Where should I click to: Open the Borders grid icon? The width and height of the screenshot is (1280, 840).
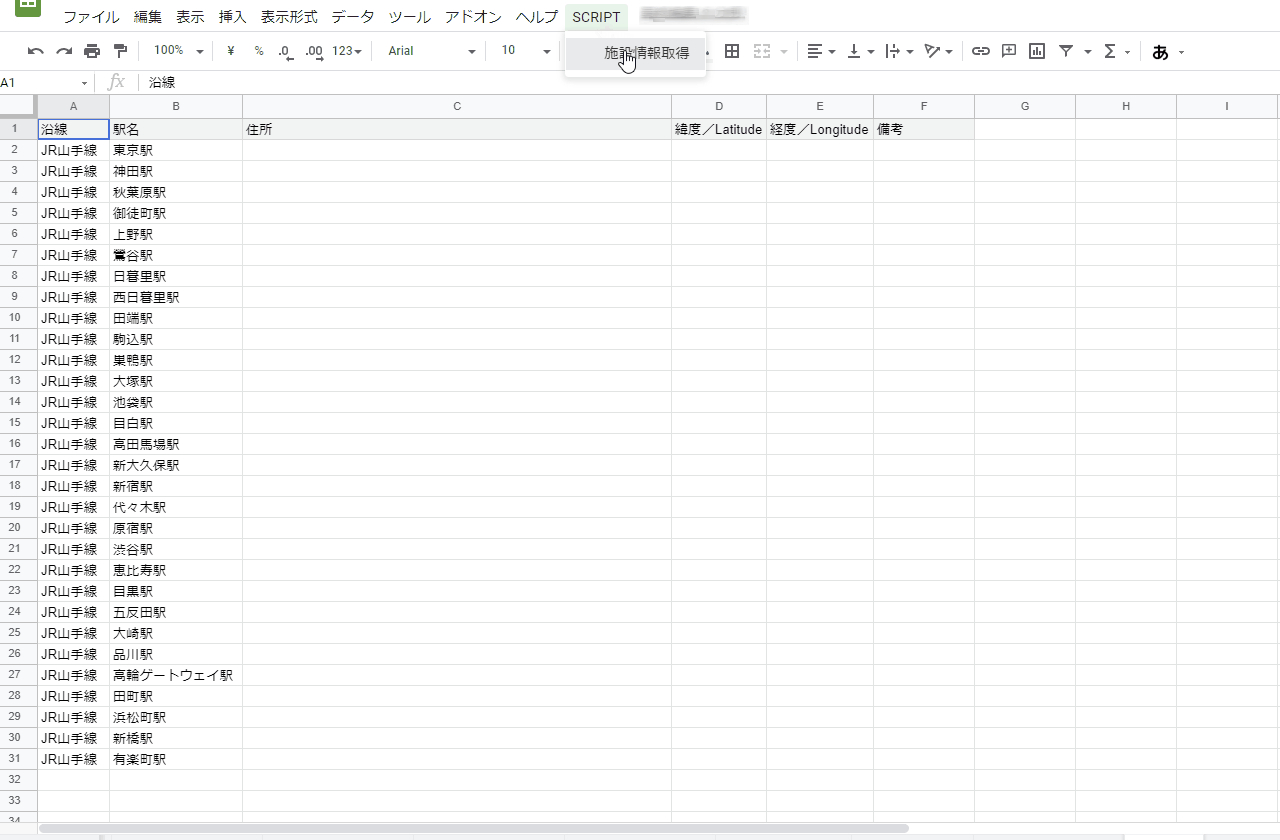click(x=732, y=51)
